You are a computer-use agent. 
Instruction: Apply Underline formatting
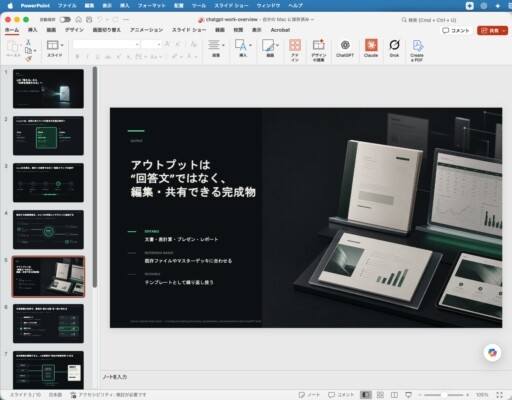coord(97,57)
